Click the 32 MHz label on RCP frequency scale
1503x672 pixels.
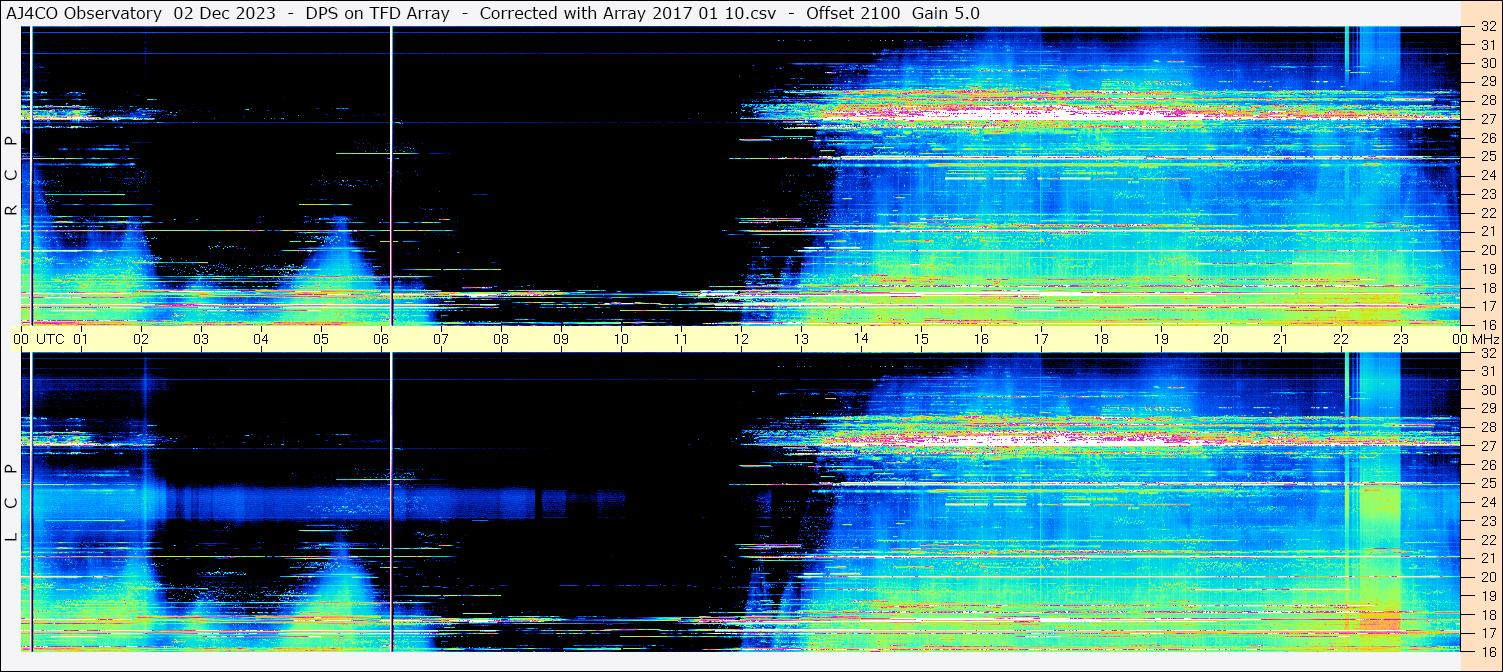point(1487,28)
